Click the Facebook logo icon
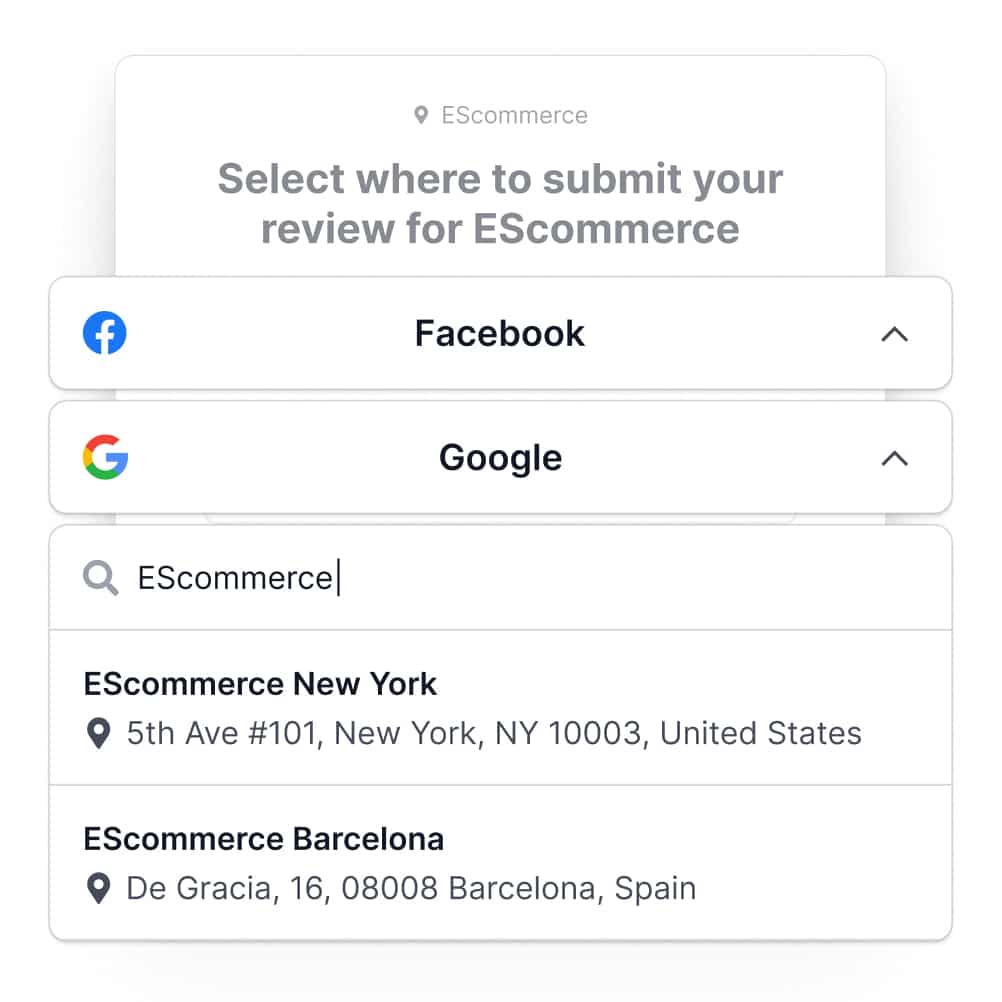This screenshot has width=1002, height=1002. pos(105,333)
